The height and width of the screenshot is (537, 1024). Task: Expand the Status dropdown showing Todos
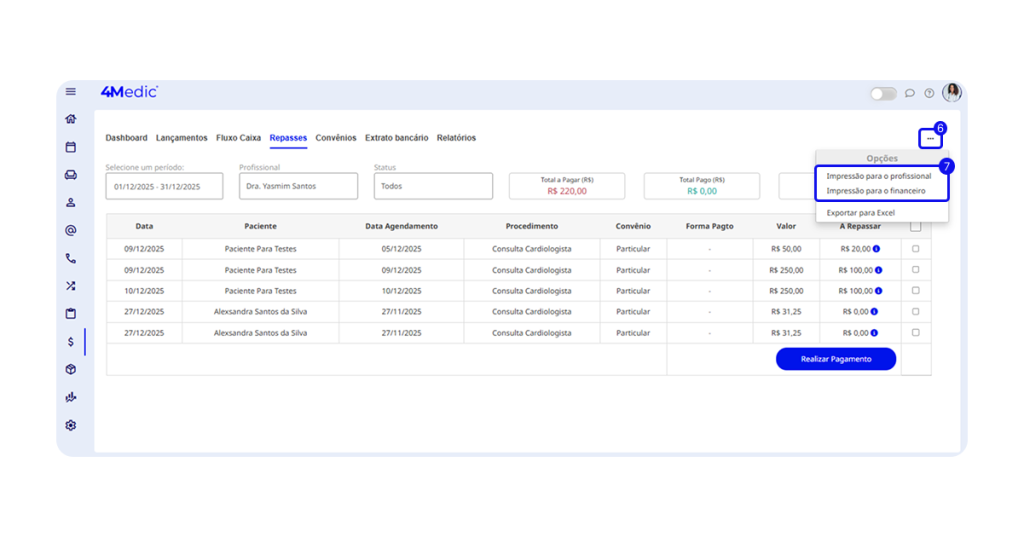click(433, 186)
